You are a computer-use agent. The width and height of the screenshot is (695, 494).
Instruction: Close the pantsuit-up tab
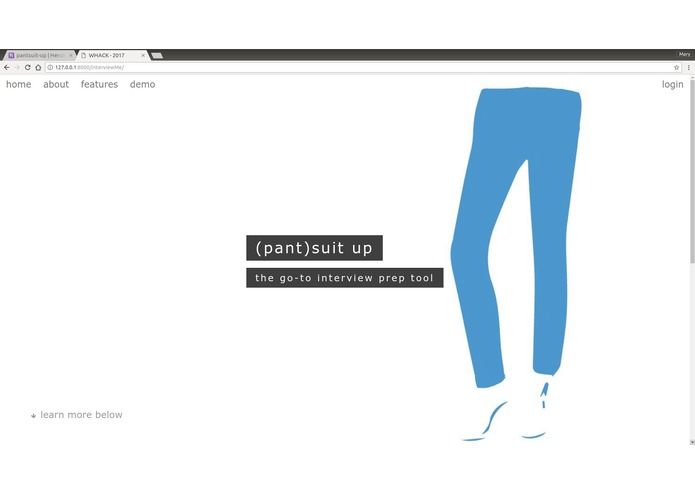(70, 55)
